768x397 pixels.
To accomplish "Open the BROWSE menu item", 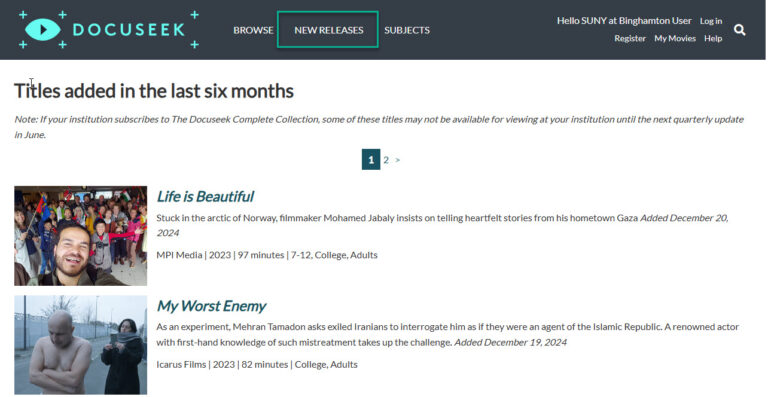I will [253, 30].
